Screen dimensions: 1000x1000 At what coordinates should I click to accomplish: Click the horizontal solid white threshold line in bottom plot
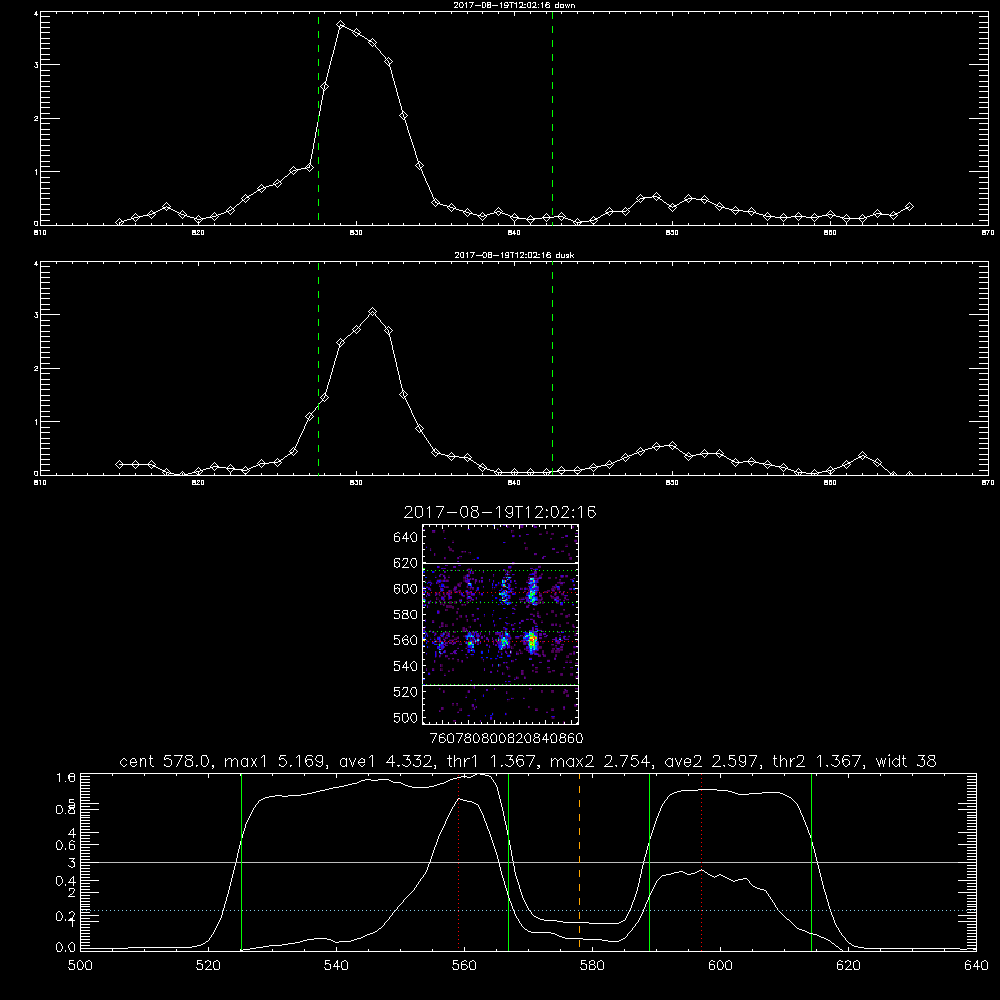[x=528, y=862]
